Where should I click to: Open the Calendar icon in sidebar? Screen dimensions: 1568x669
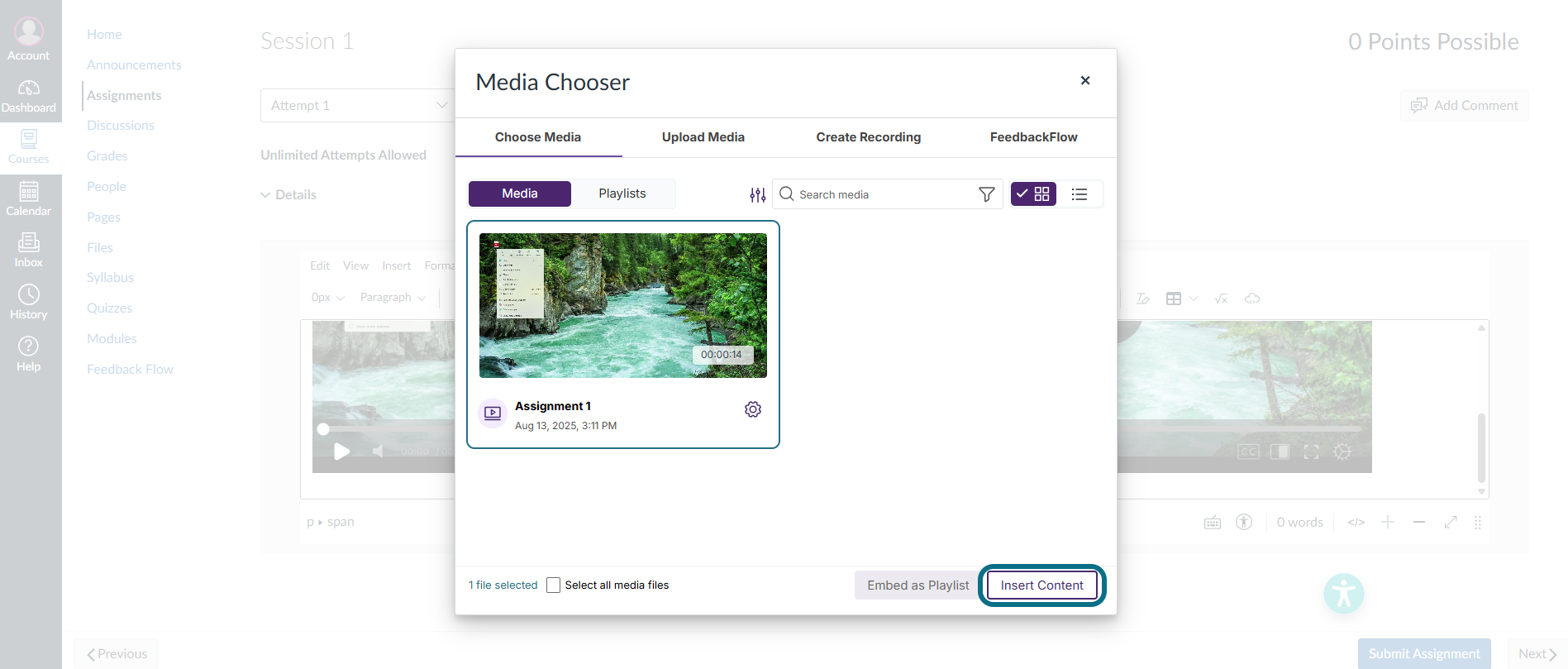29,191
